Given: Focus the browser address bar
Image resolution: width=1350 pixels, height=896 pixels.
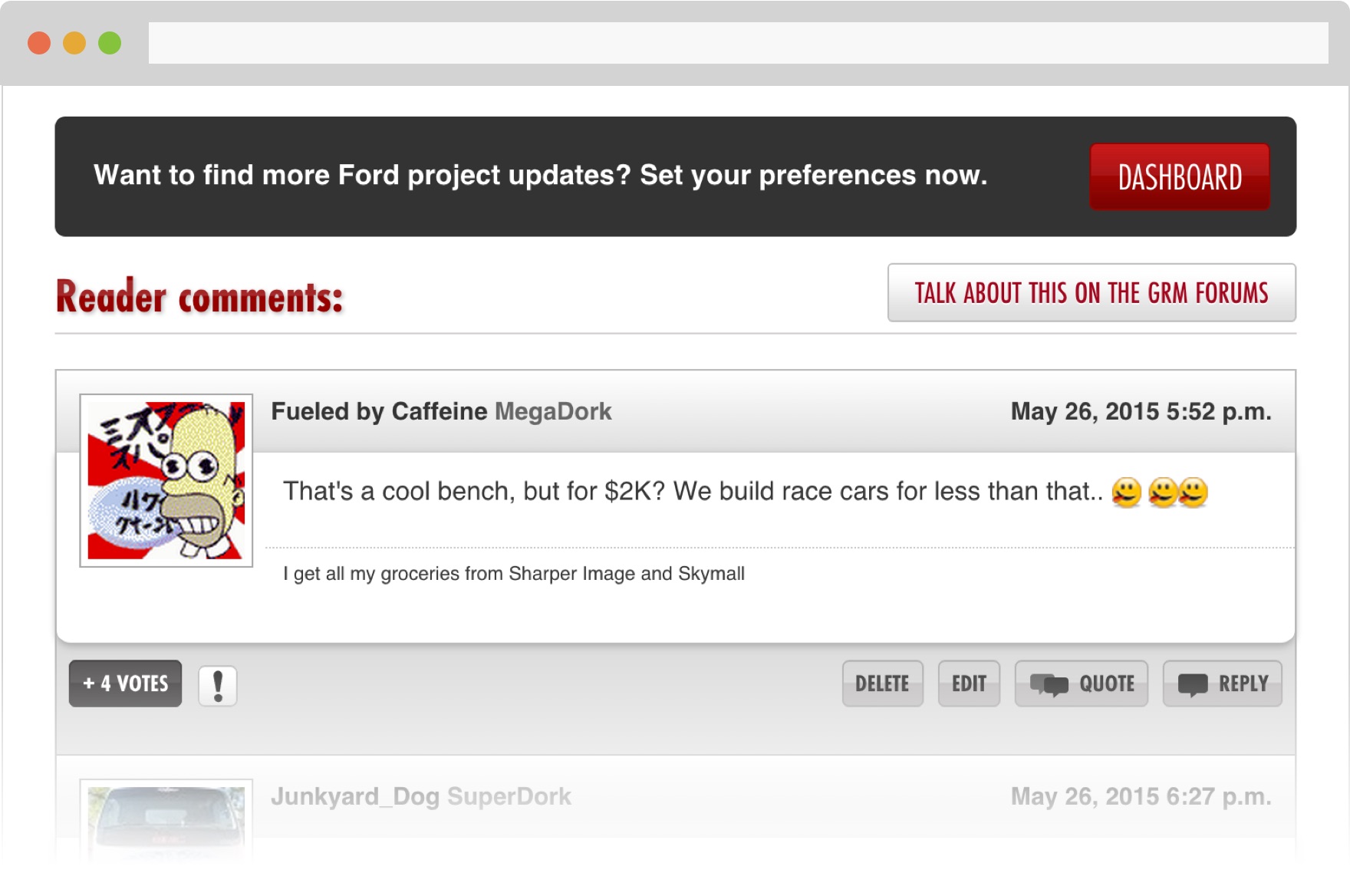Looking at the screenshot, I should [738, 43].
